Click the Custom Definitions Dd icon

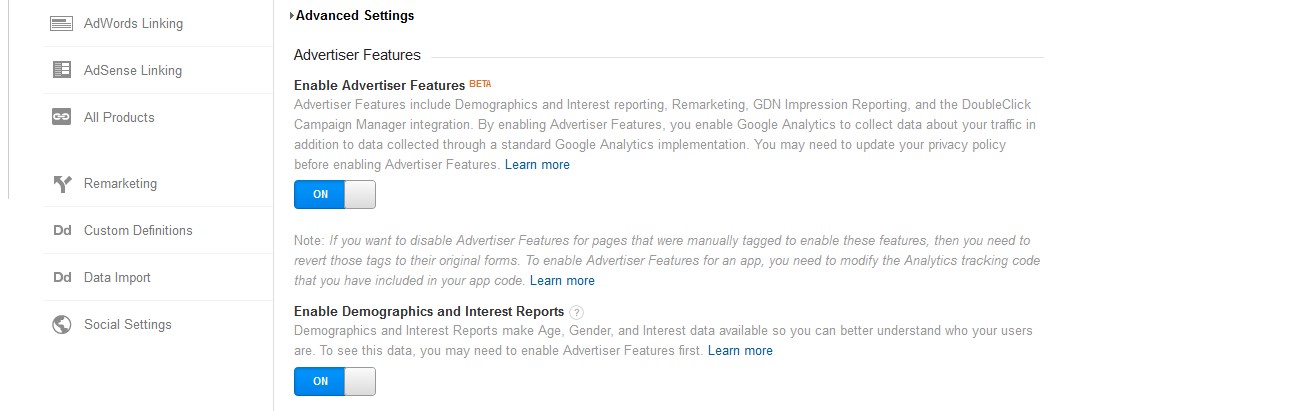tap(61, 231)
